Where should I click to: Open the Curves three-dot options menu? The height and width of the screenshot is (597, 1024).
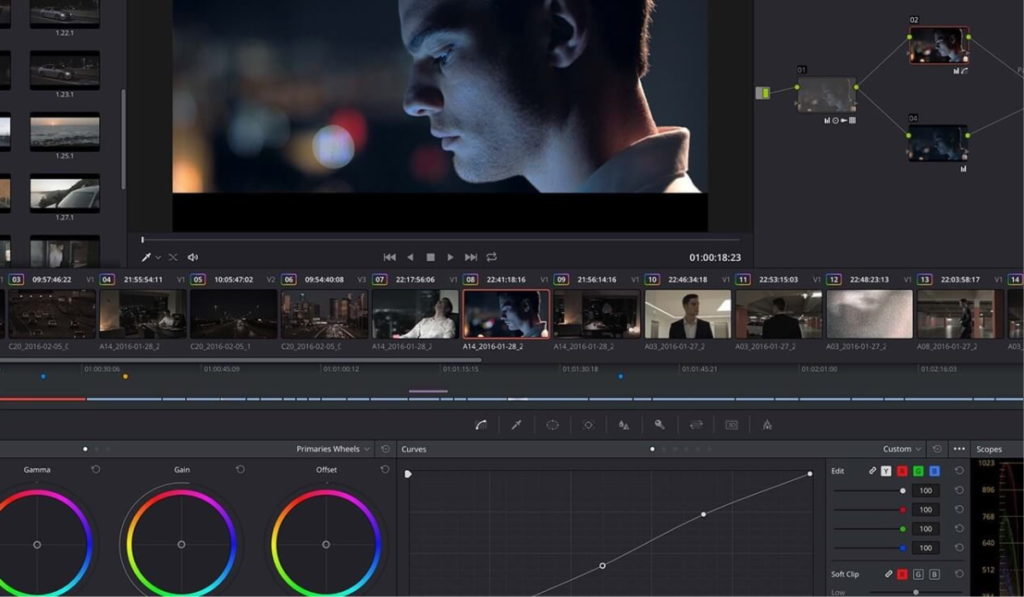[x=959, y=449]
